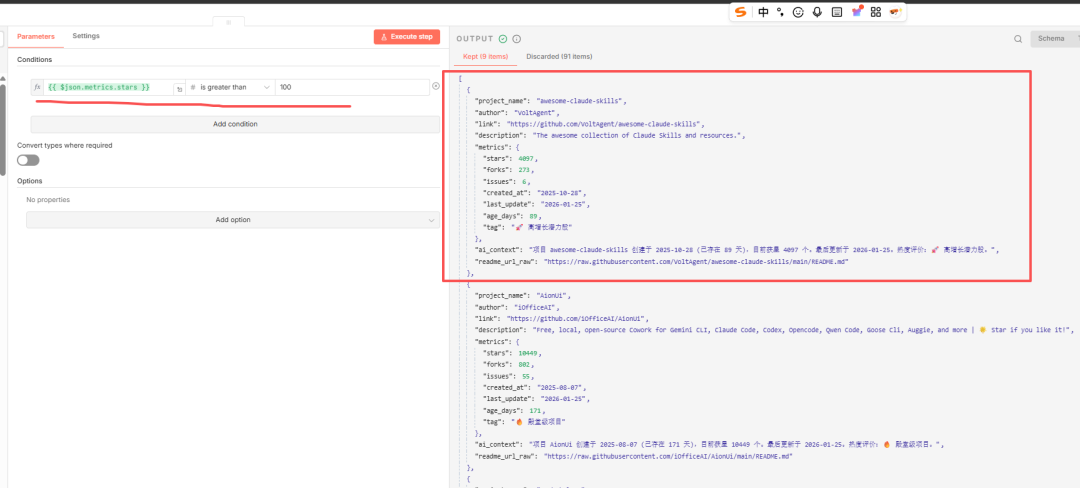Open the four-squares toolbox icon in IME bar

point(875,12)
